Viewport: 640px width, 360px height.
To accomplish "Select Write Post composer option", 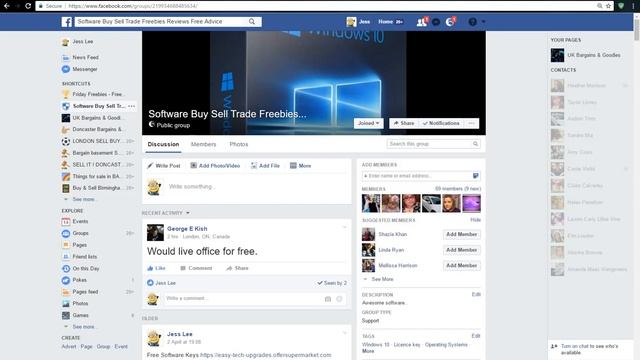I will (x=164, y=166).
